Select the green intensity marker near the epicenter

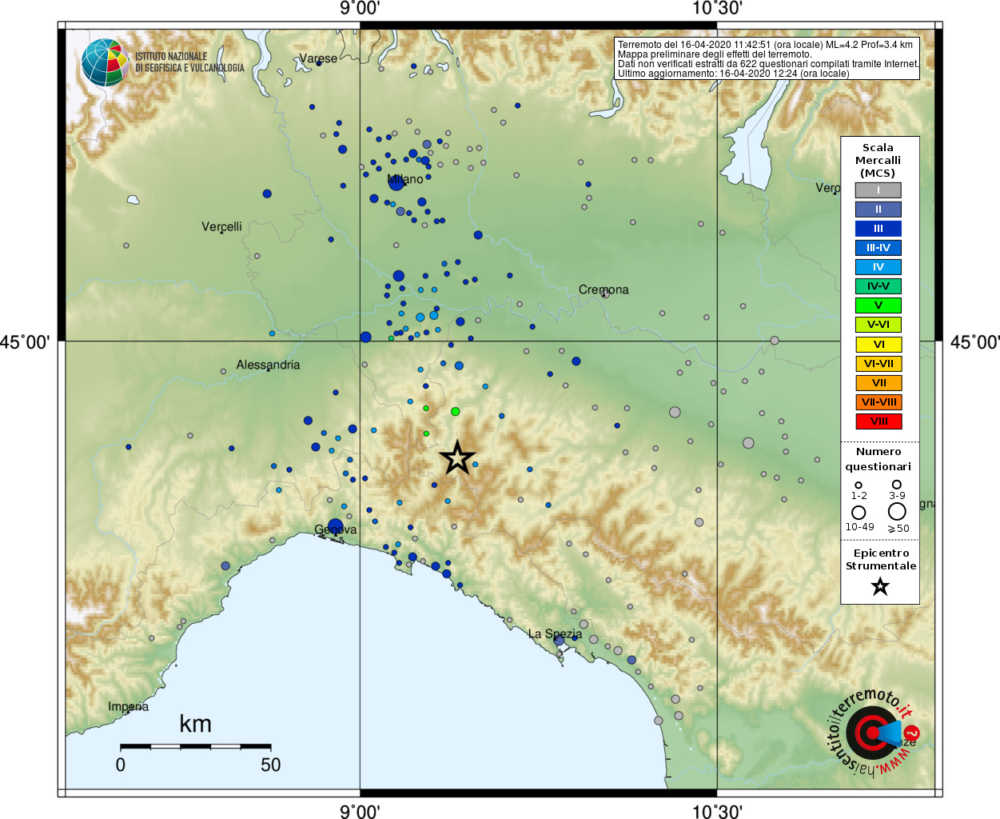pyautogui.click(x=455, y=410)
